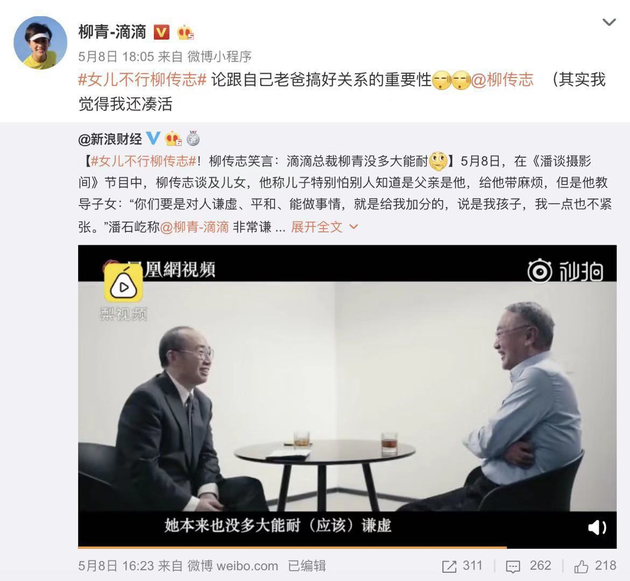Open the 柳青-滴滴 username link

[112, 32]
